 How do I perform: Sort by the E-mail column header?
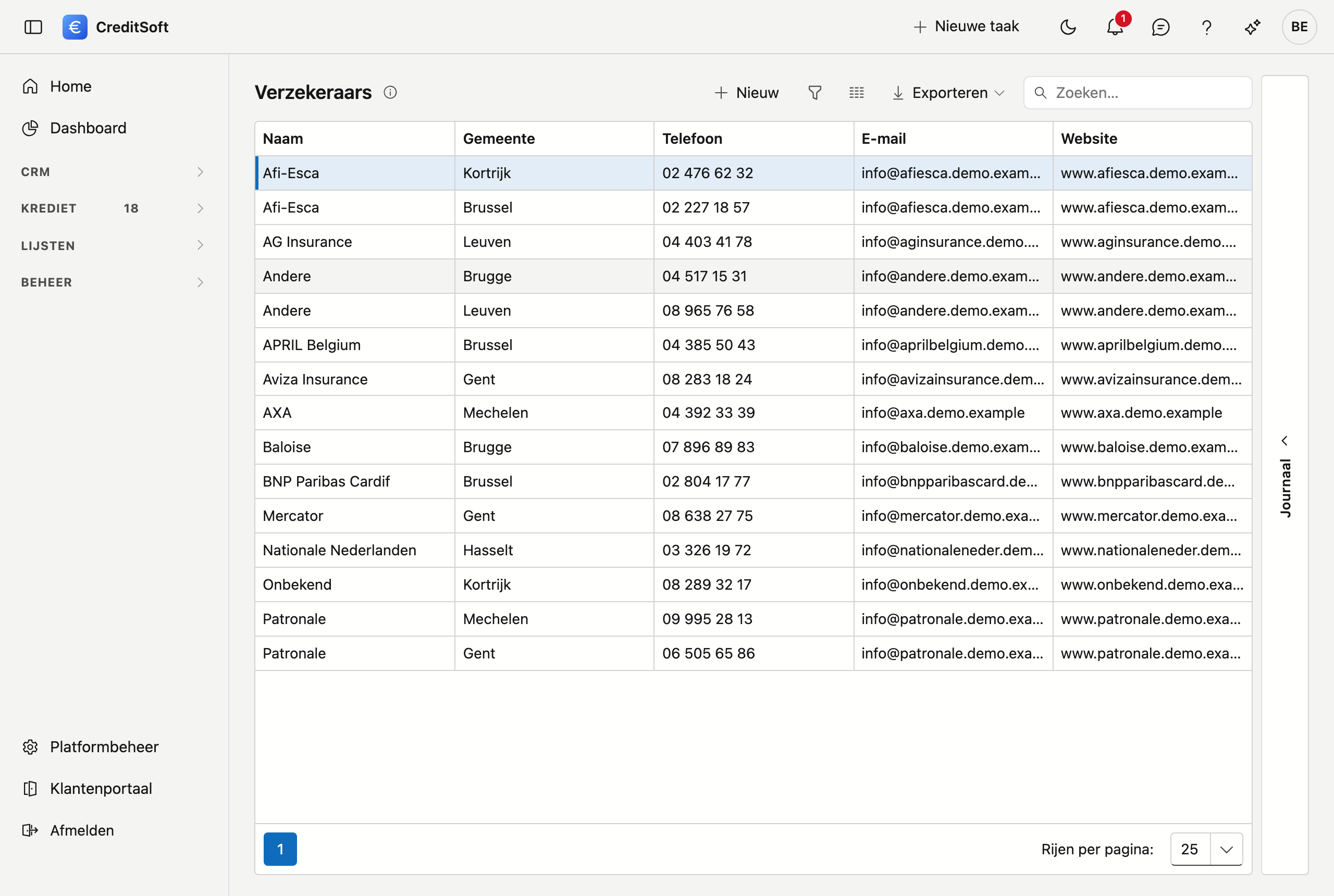pos(954,139)
